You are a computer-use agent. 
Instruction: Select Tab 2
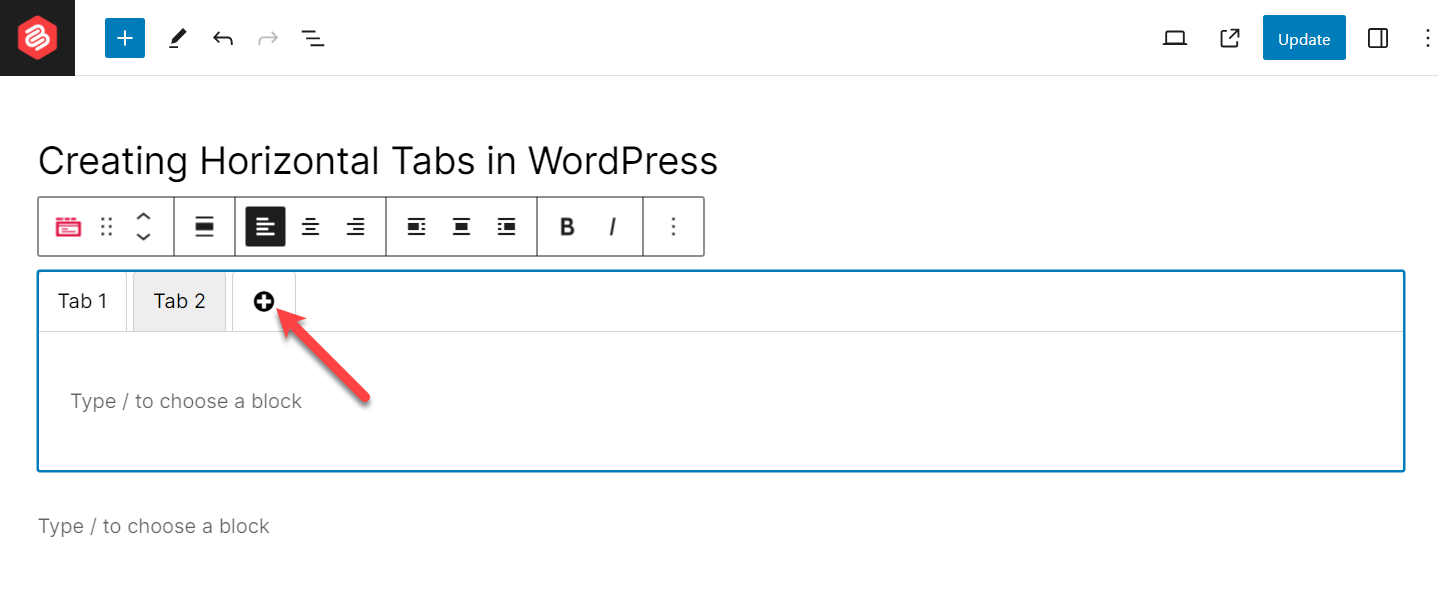pyautogui.click(x=180, y=301)
